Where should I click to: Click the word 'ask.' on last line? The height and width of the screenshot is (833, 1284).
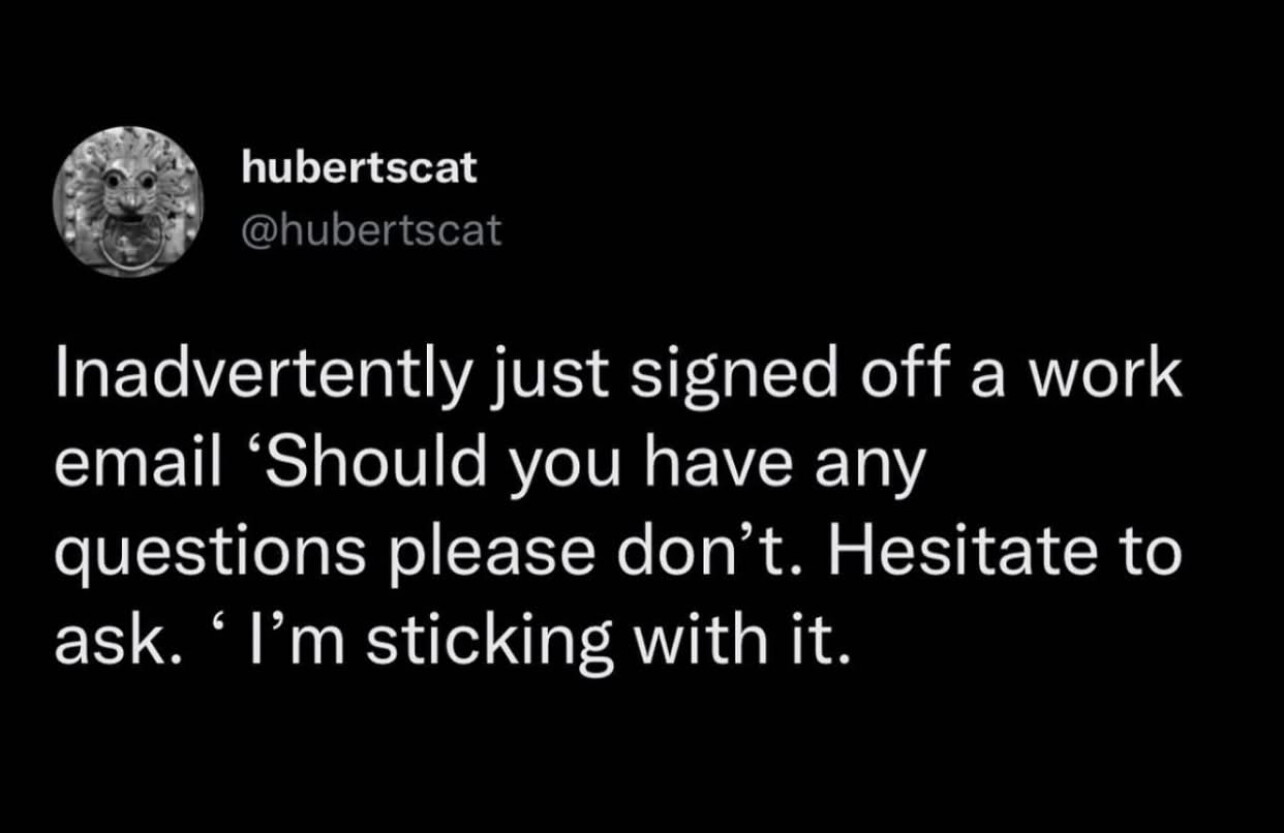(111, 641)
